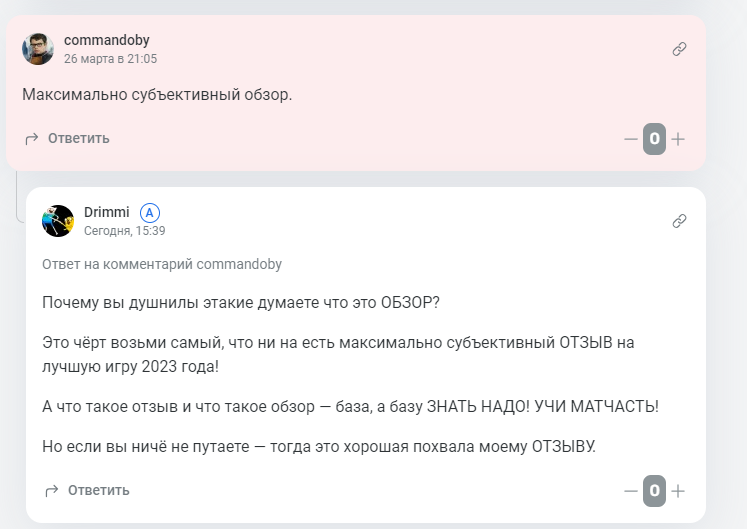
Task: Downvote Drimmi's reply with minus
Action: tap(631, 491)
